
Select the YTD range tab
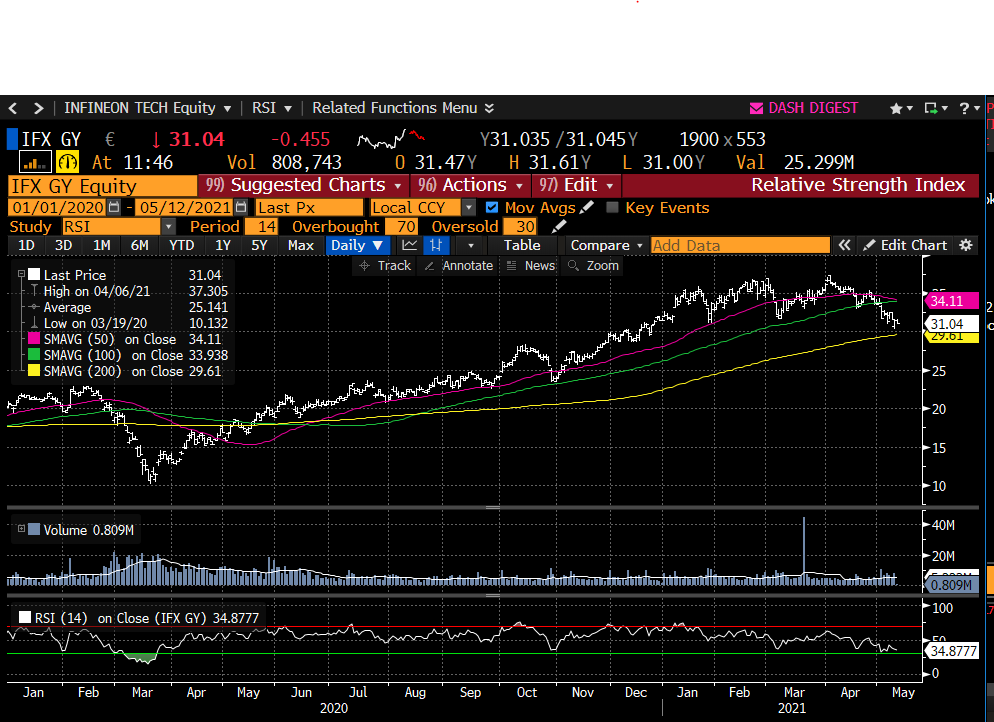click(181, 245)
